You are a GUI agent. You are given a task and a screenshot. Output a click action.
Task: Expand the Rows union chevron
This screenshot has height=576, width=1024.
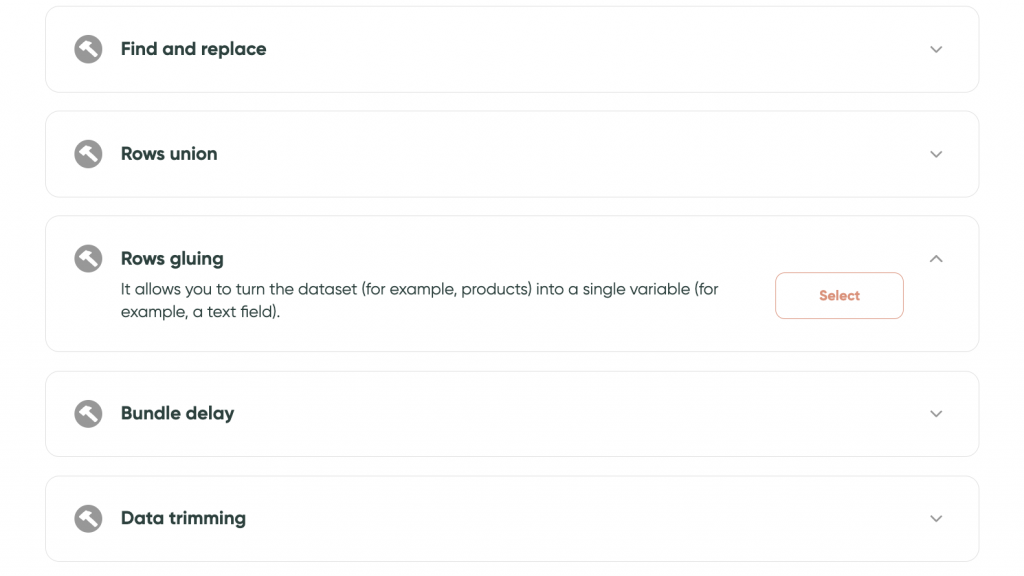[x=936, y=155]
